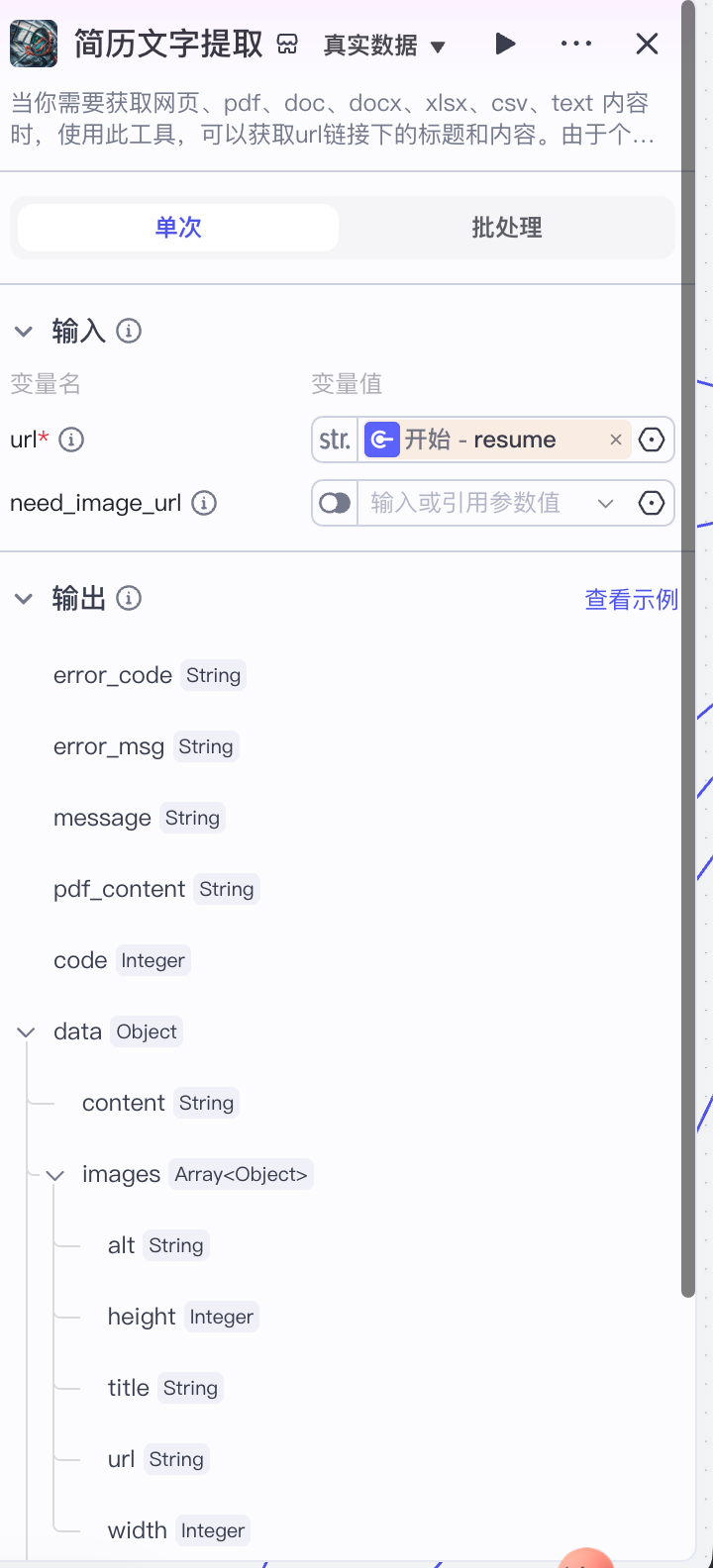713x1568 pixels.
Task: Collapse the 输出 section
Action: pos(24,598)
